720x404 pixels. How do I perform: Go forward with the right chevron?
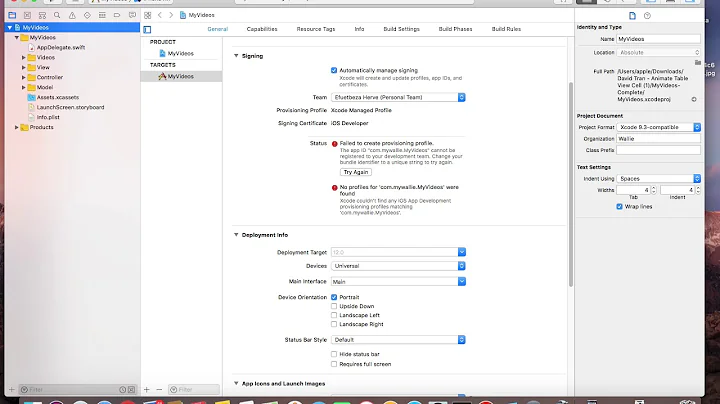point(171,15)
